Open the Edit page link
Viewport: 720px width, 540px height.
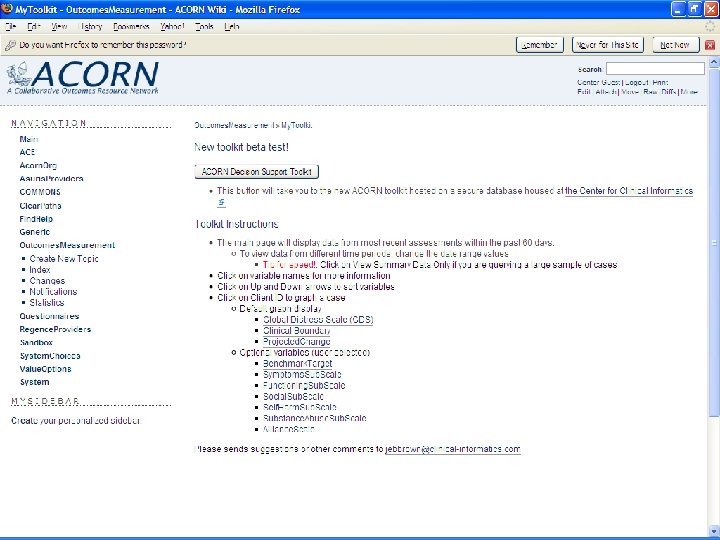(583, 92)
